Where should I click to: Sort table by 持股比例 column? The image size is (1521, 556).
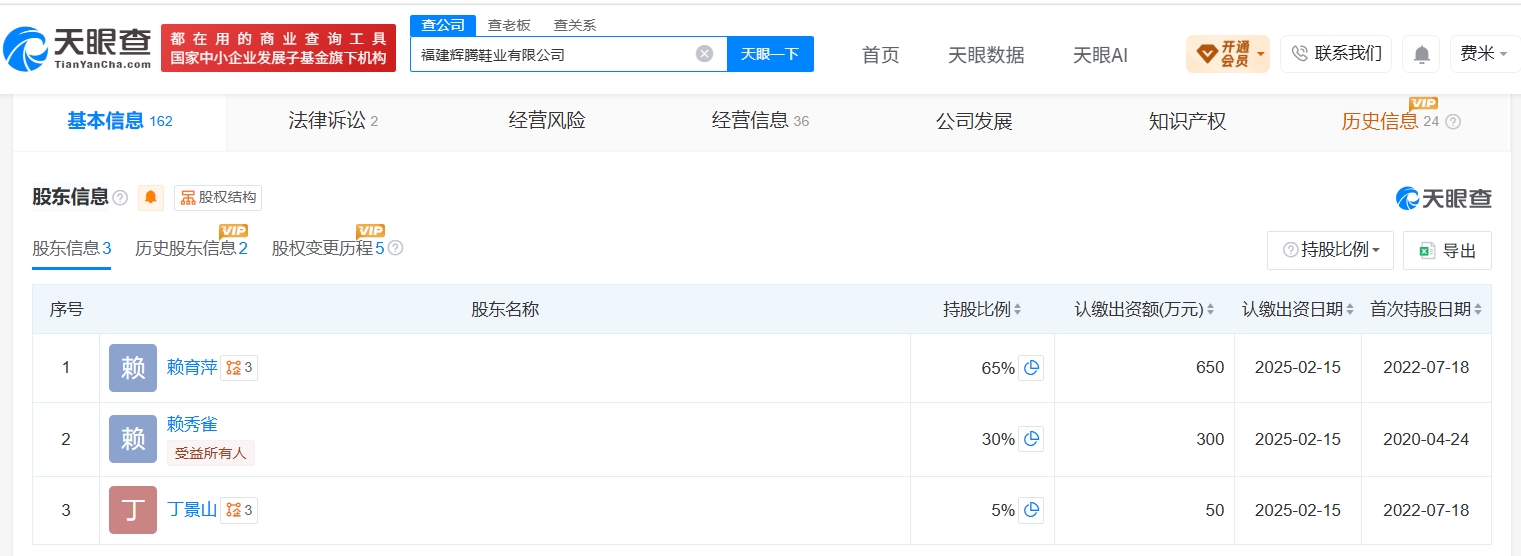coord(982,310)
